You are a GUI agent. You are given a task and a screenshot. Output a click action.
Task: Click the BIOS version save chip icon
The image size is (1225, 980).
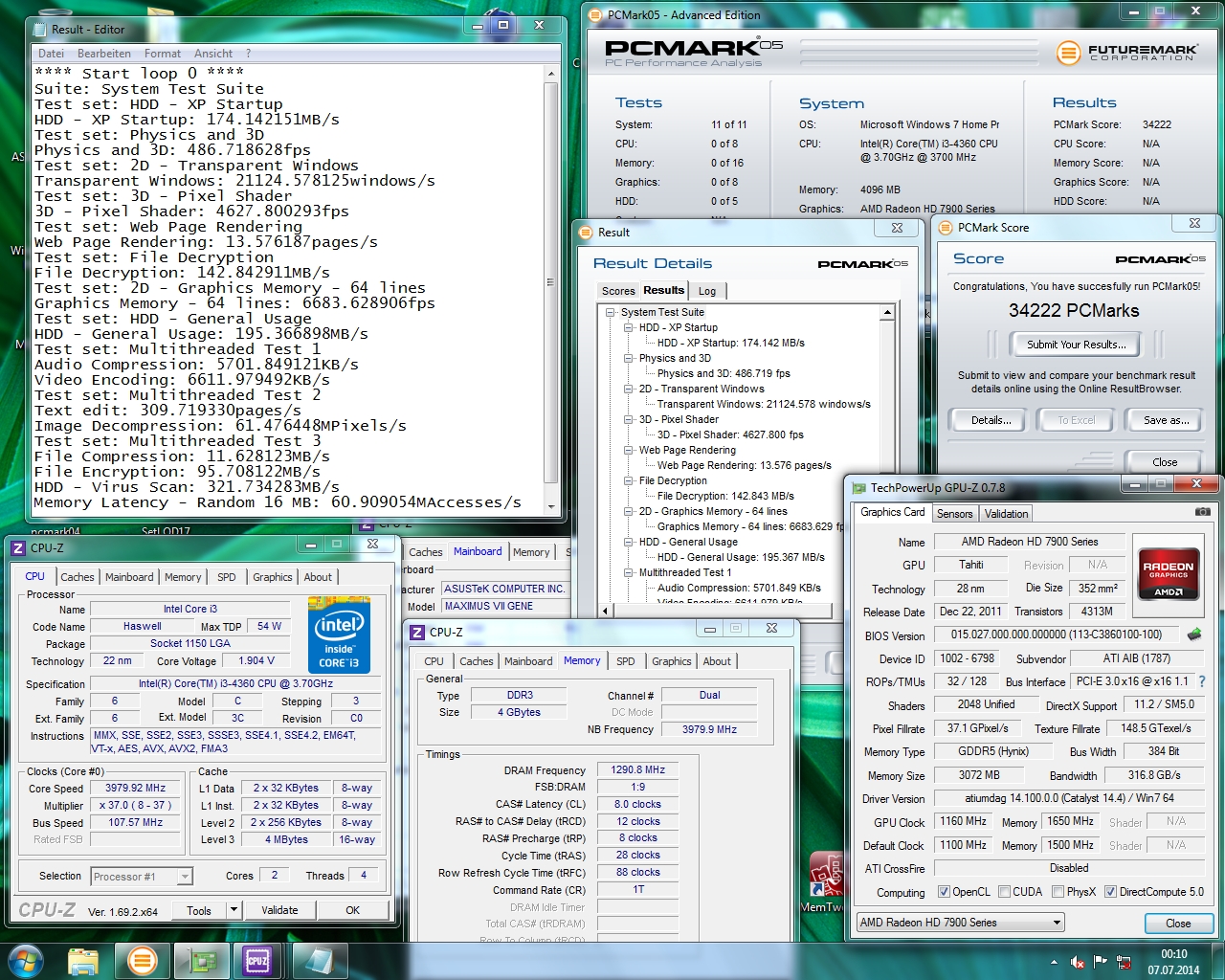1194,634
